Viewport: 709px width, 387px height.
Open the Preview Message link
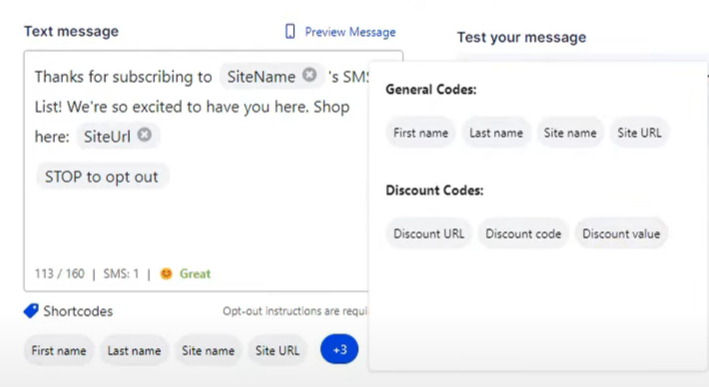[x=350, y=32]
